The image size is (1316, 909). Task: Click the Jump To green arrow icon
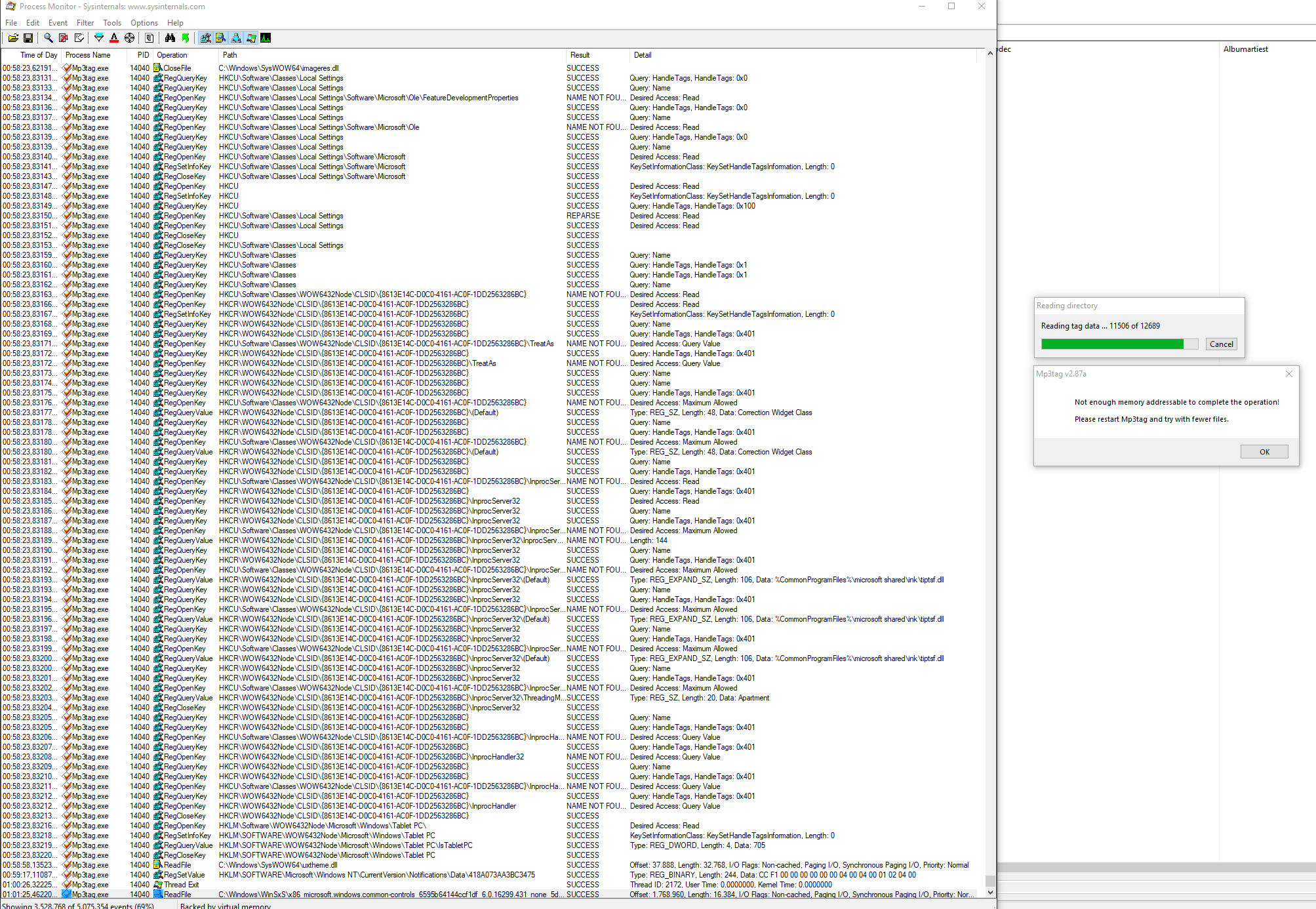(186, 38)
